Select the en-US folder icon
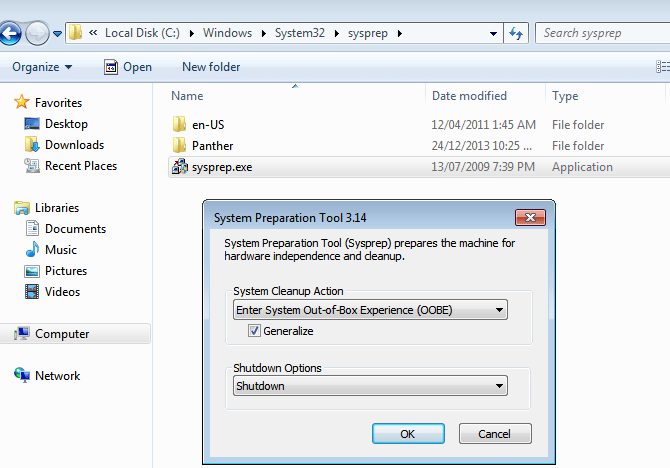 point(180,125)
